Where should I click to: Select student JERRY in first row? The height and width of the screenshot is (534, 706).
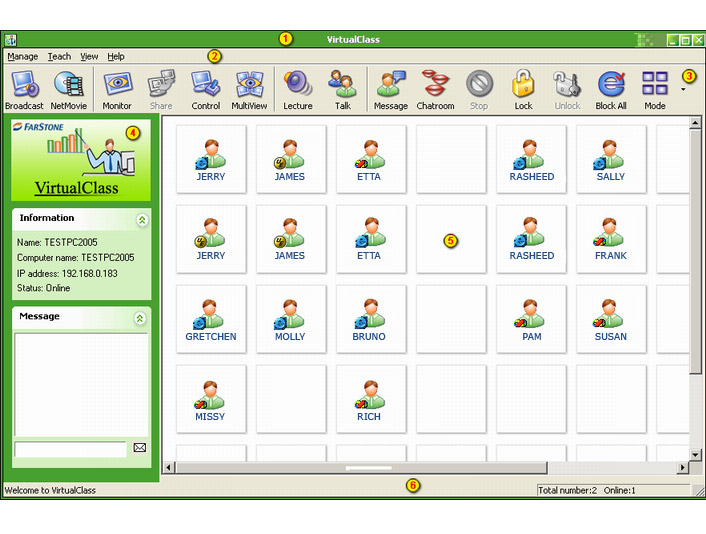click(x=211, y=159)
